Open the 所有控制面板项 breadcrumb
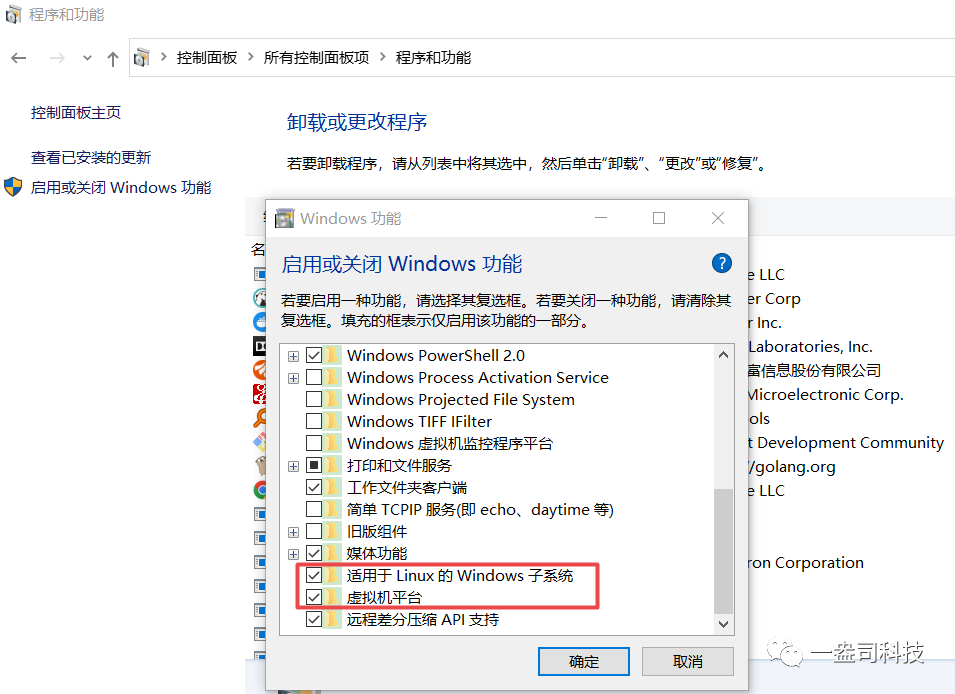 (x=316, y=57)
